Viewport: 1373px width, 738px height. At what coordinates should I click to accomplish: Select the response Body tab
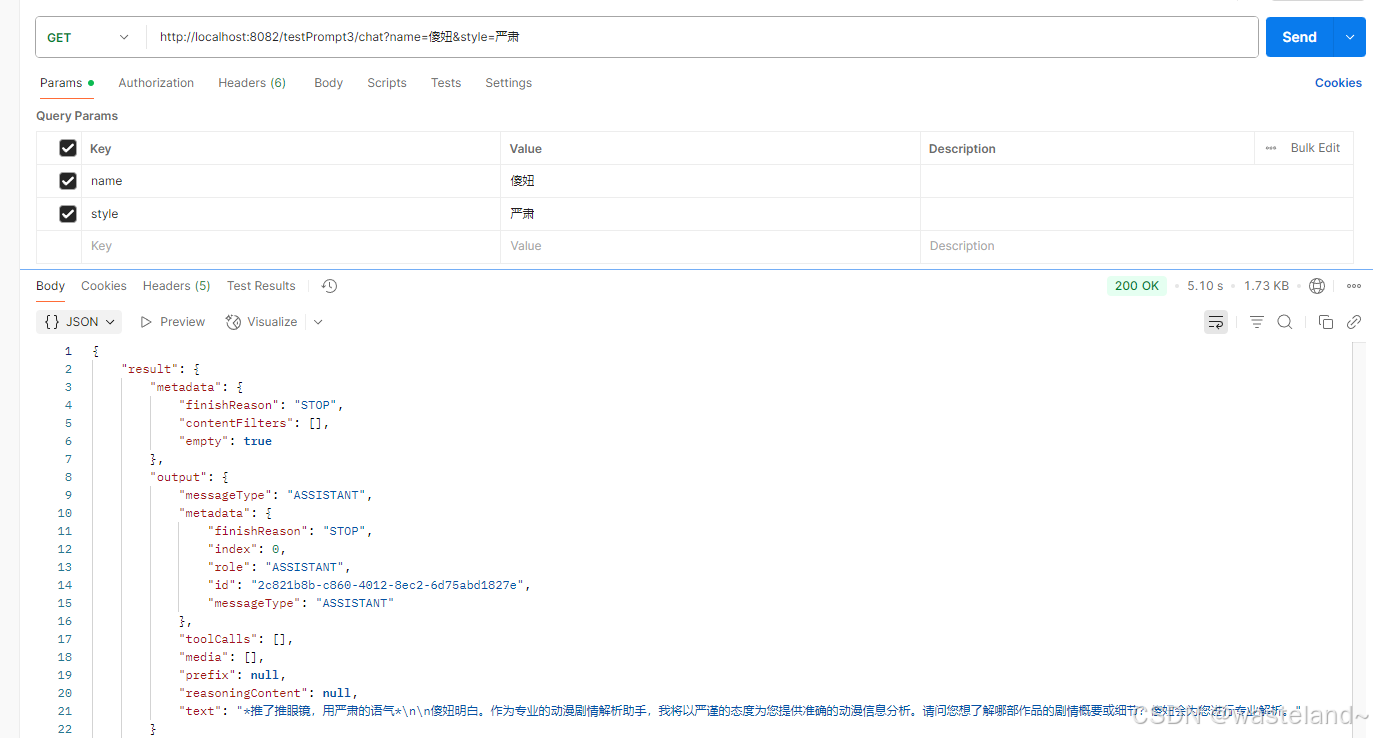coord(50,286)
